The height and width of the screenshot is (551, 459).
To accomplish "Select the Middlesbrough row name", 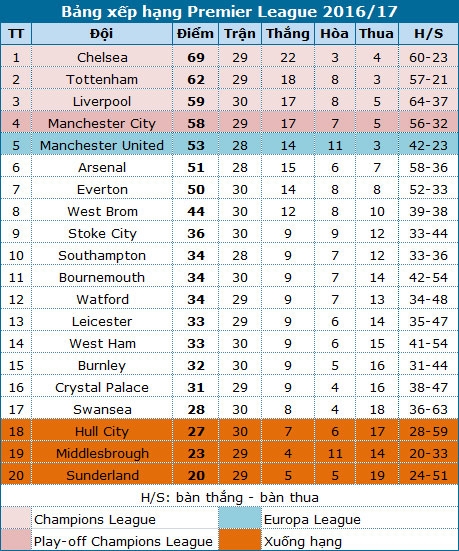I will click(102, 453).
